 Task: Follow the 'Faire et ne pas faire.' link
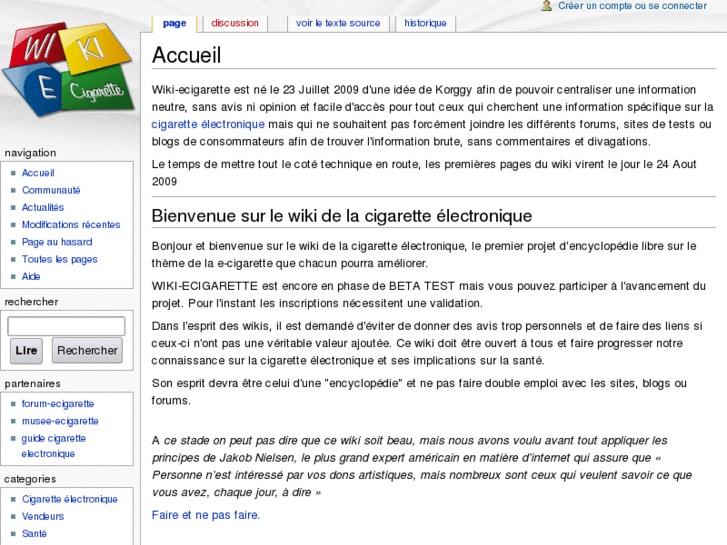[206, 515]
